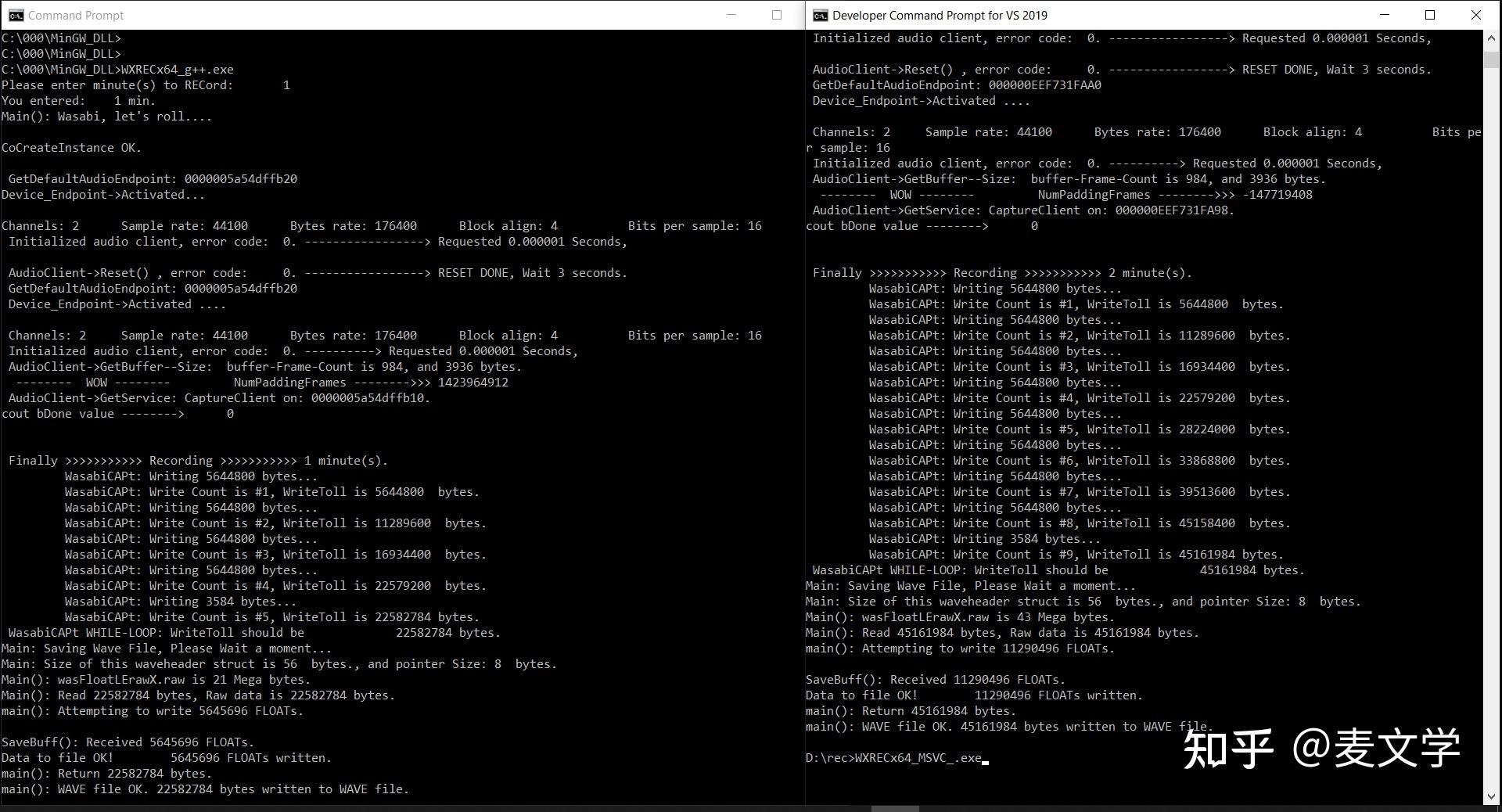This screenshot has width=1502, height=812.
Task: Click the scrollbar up arrow in right console
Action: tap(1489, 37)
